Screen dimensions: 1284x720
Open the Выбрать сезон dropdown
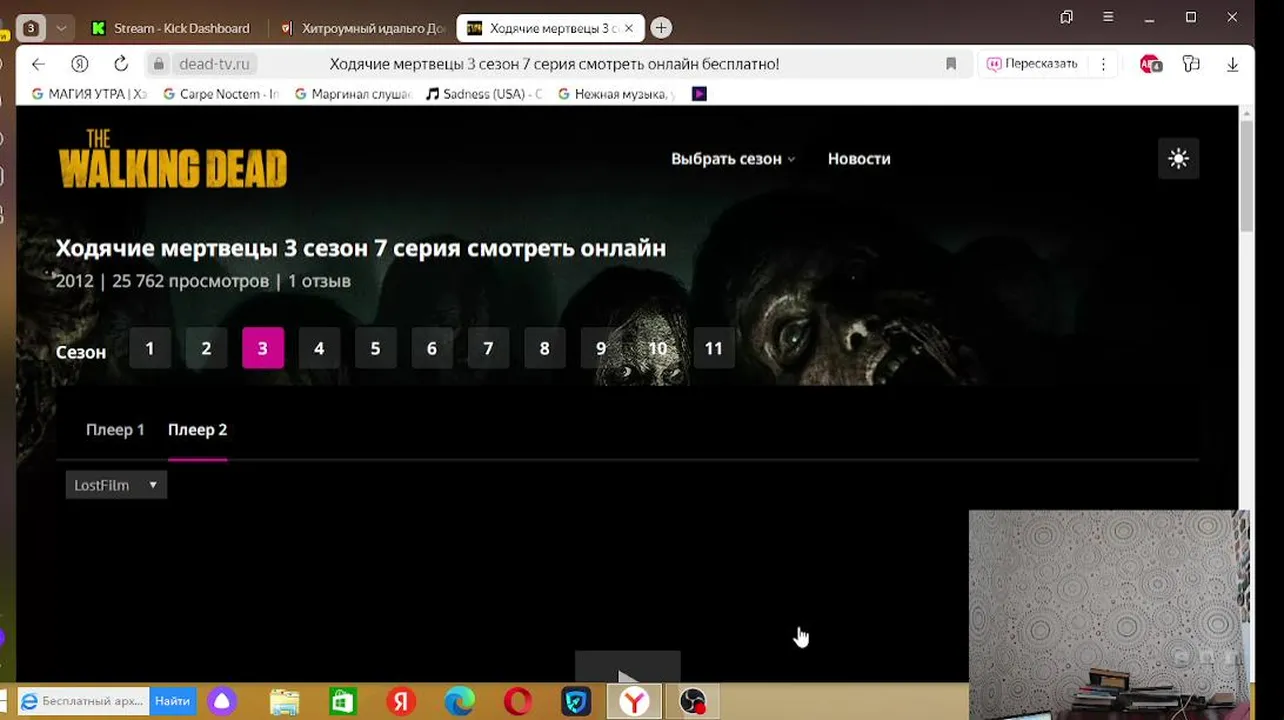click(x=733, y=158)
